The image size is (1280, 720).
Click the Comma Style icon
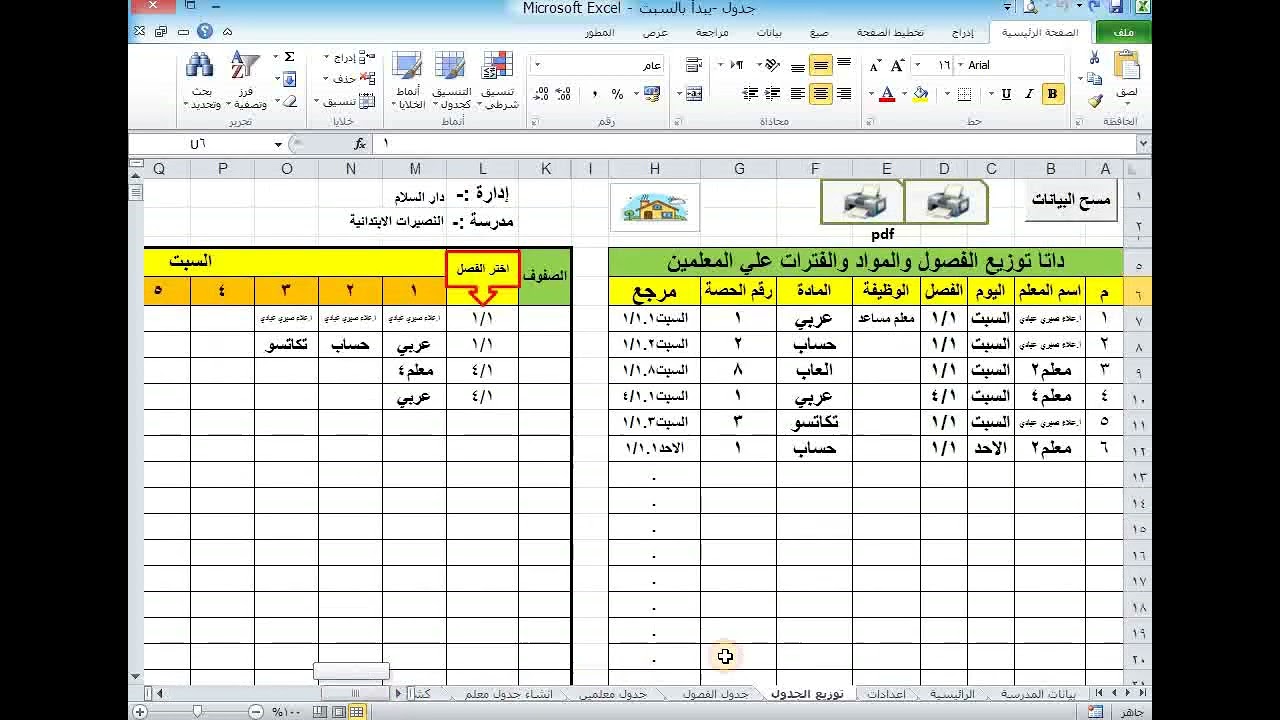tap(595, 94)
